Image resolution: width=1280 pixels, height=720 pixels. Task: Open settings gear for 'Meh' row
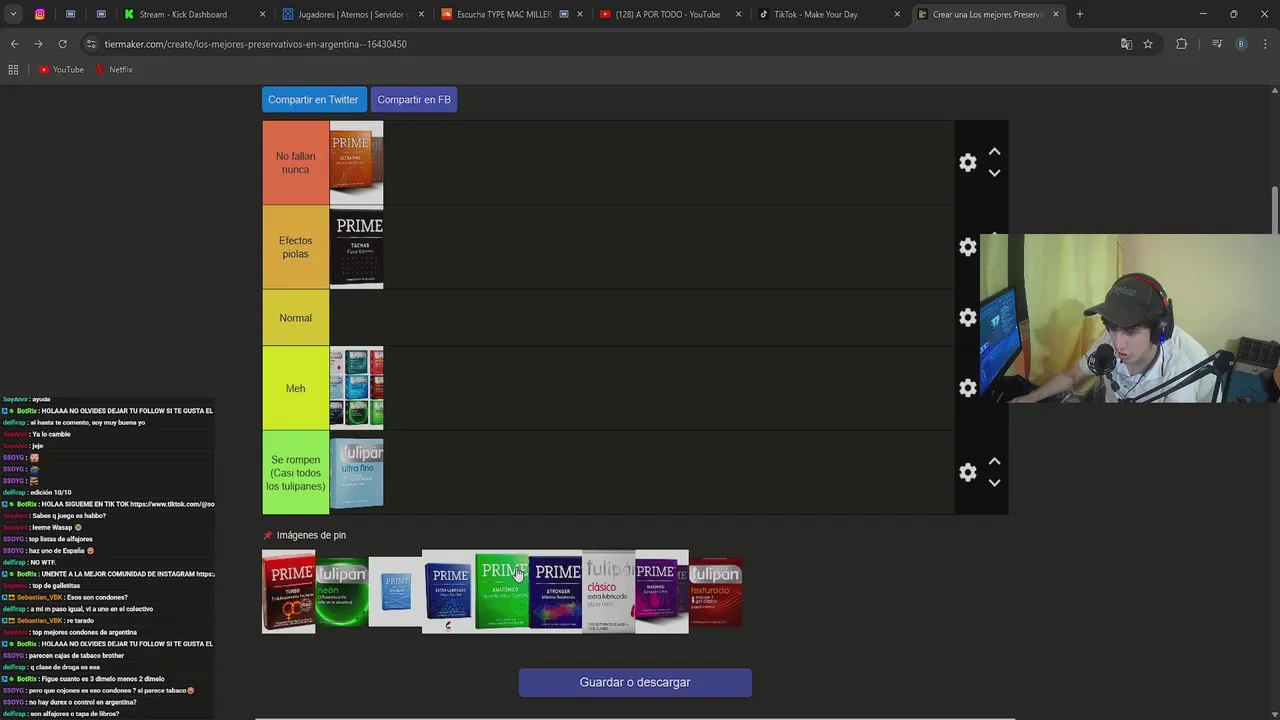click(x=967, y=388)
